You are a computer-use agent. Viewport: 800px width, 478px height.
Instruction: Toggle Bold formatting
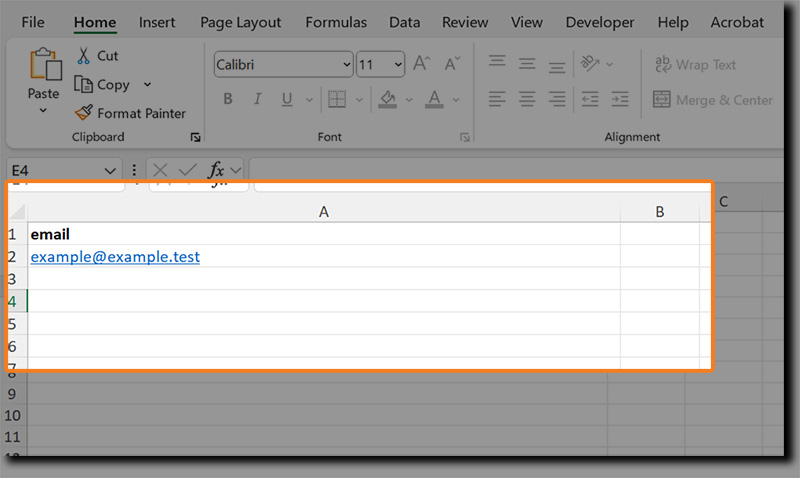pos(228,99)
